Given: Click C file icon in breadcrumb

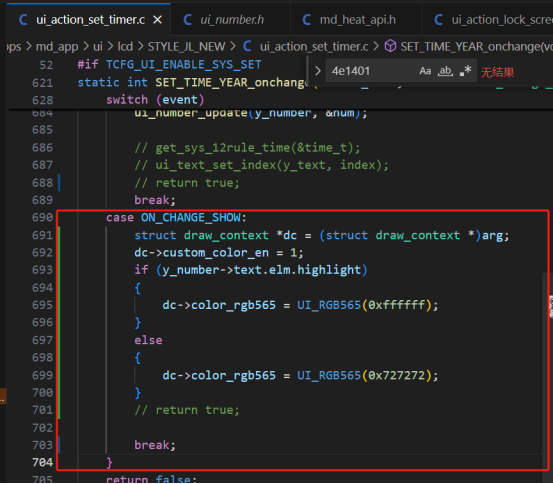Looking at the screenshot, I should pyautogui.click(x=247, y=46).
